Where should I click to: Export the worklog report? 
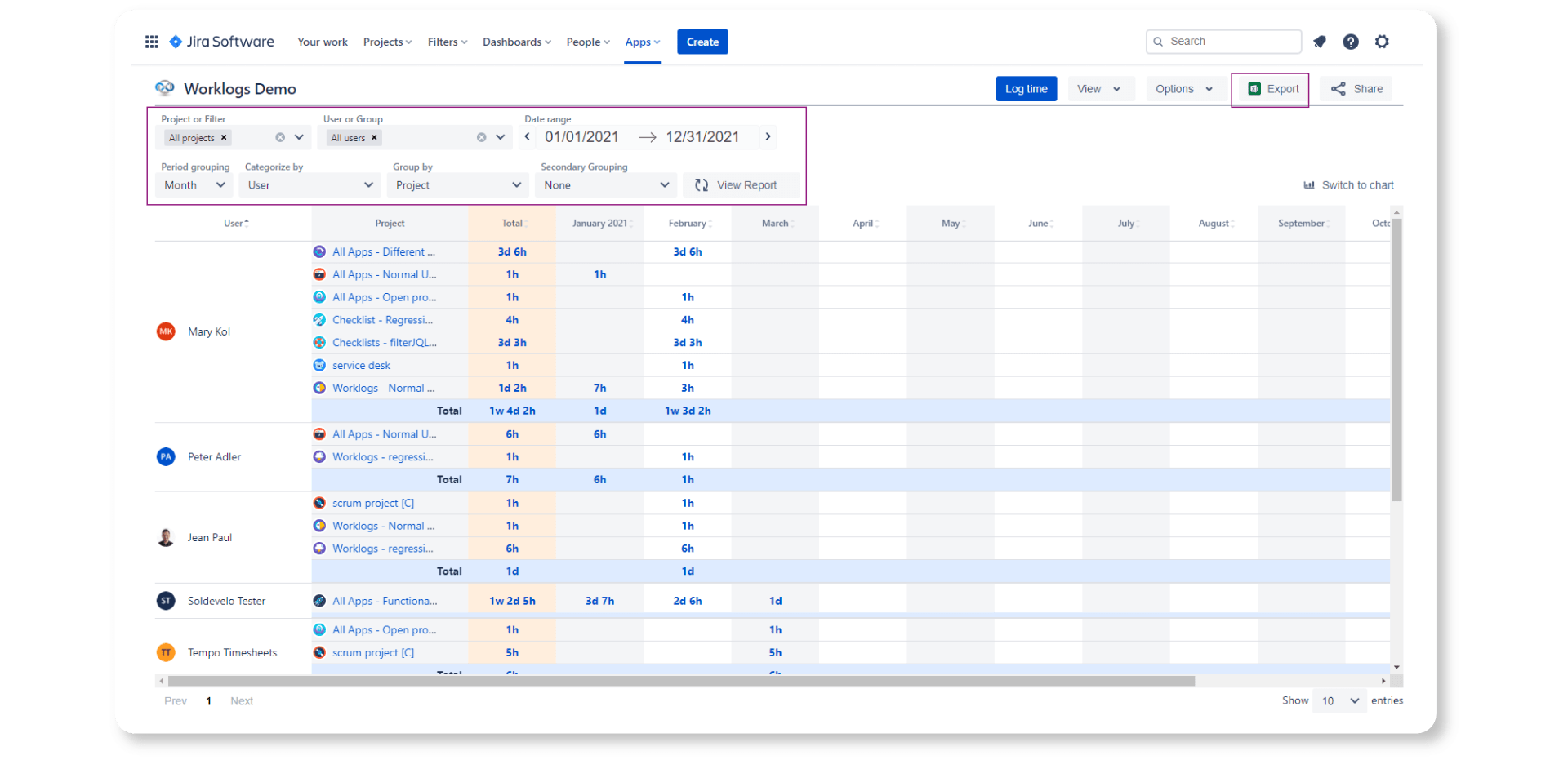[x=1271, y=89]
